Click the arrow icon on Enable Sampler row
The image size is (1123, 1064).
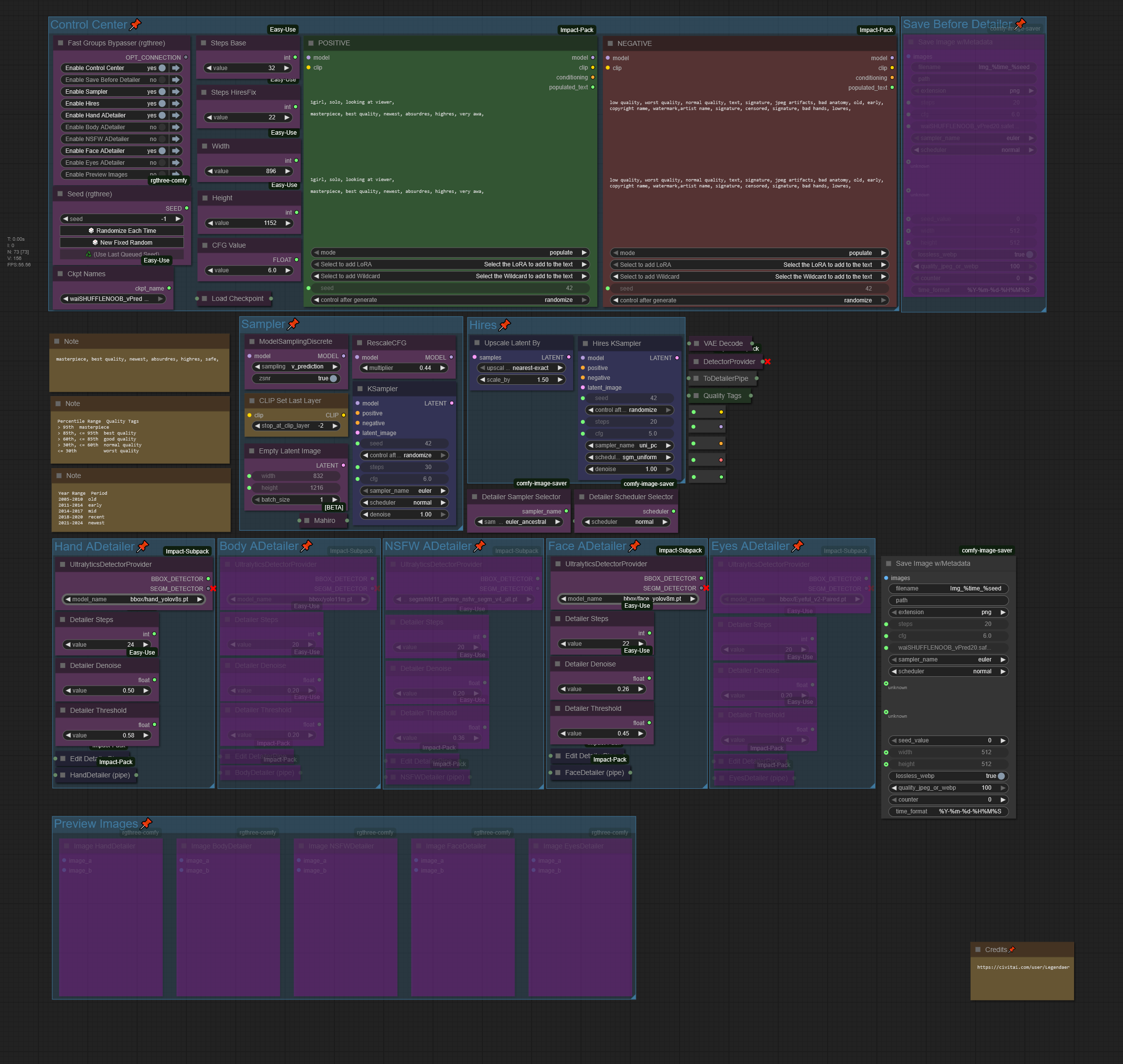pos(176,92)
